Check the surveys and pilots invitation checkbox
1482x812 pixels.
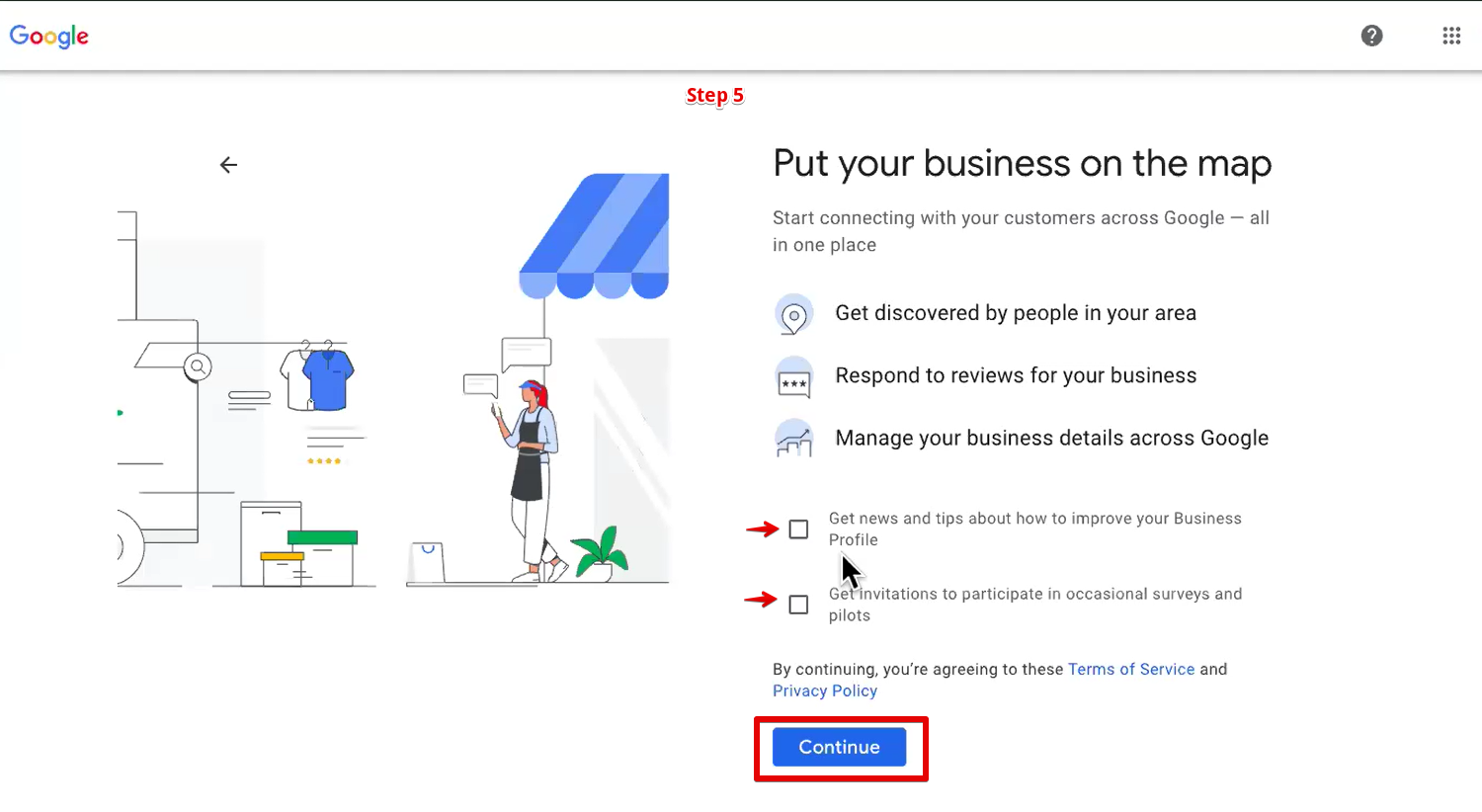(x=798, y=605)
